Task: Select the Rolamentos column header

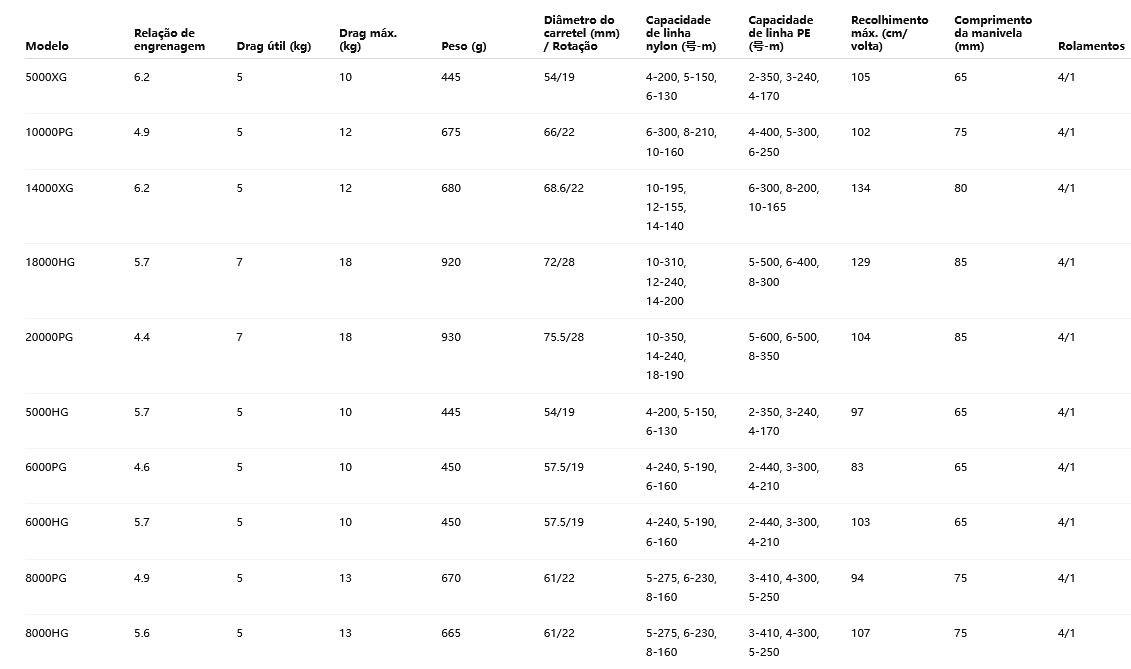Action: pos(1091,47)
